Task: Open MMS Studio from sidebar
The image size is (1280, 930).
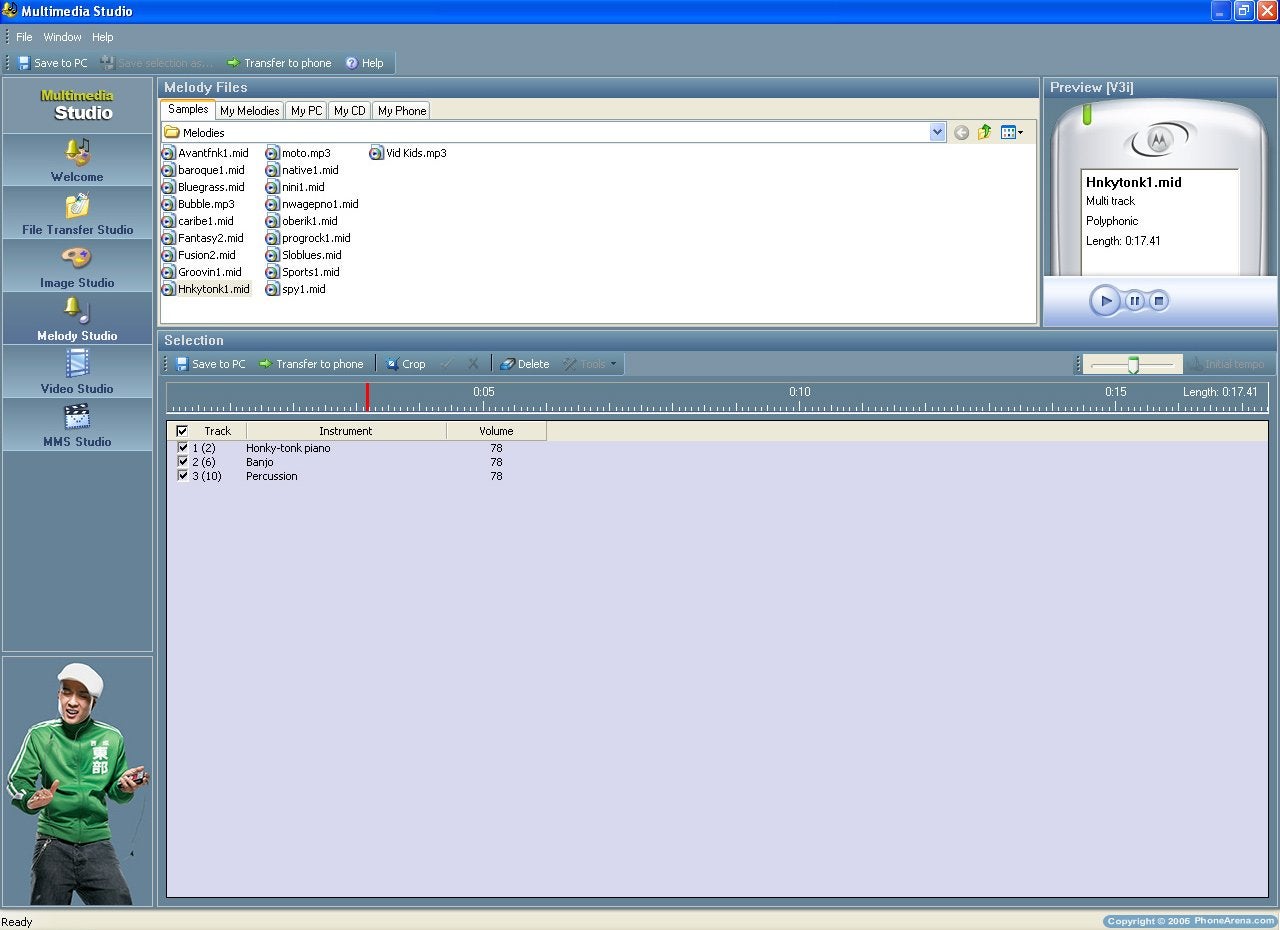Action: (77, 425)
